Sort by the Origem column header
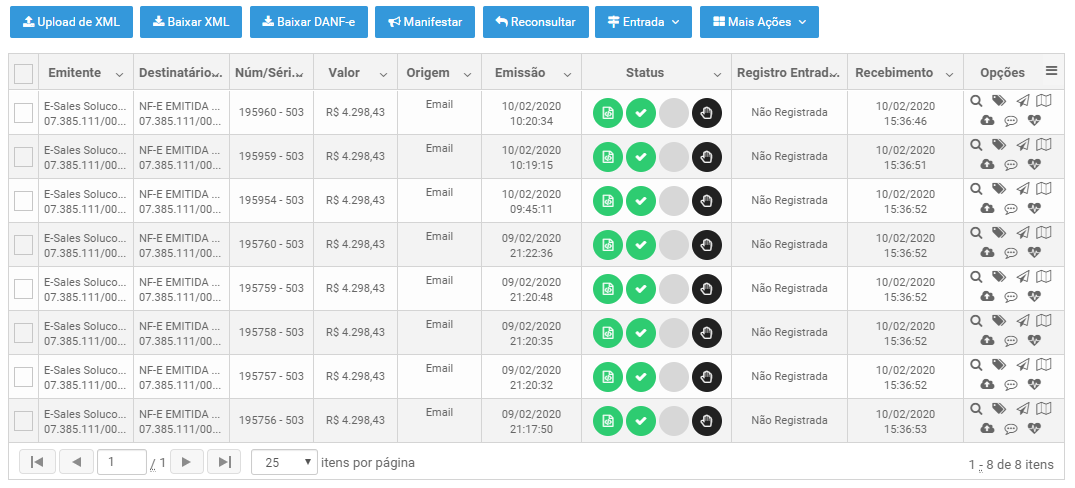This screenshot has height=488, width=1075. click(428, 73)
